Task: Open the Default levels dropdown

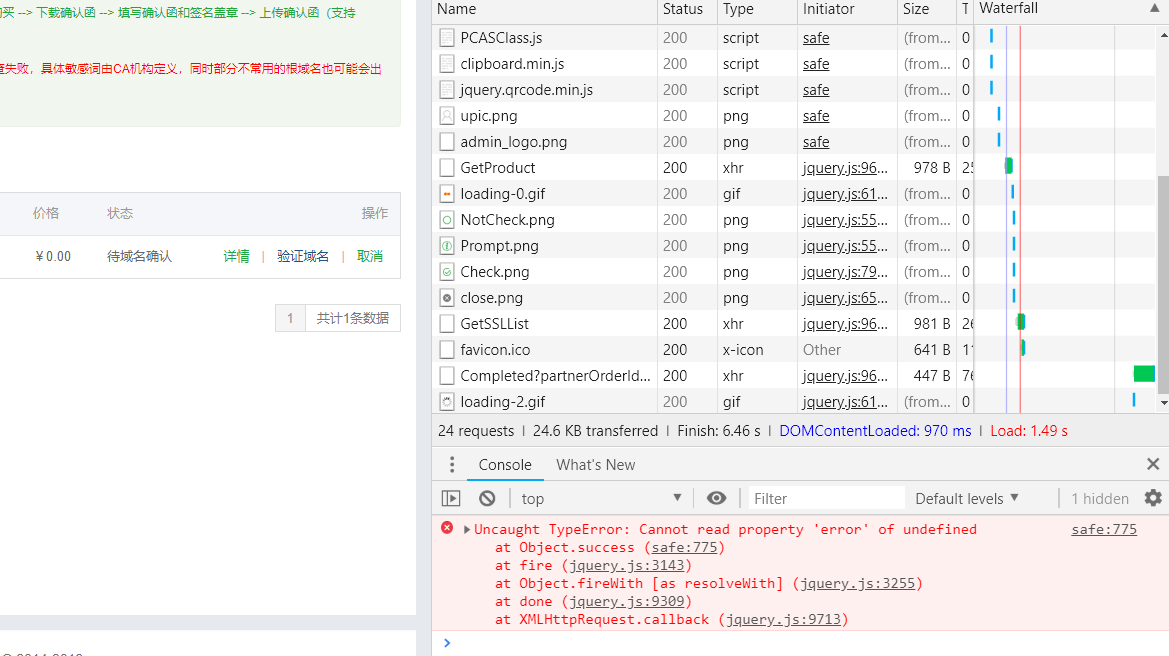Action: click(x=967, y=498)
